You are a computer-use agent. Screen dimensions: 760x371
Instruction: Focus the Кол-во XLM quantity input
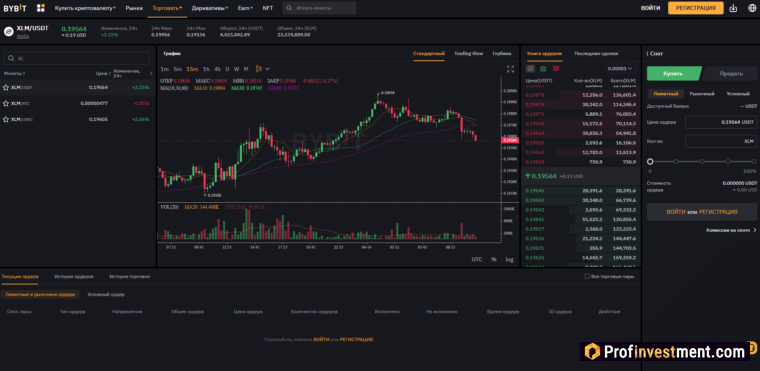point(721,141)
